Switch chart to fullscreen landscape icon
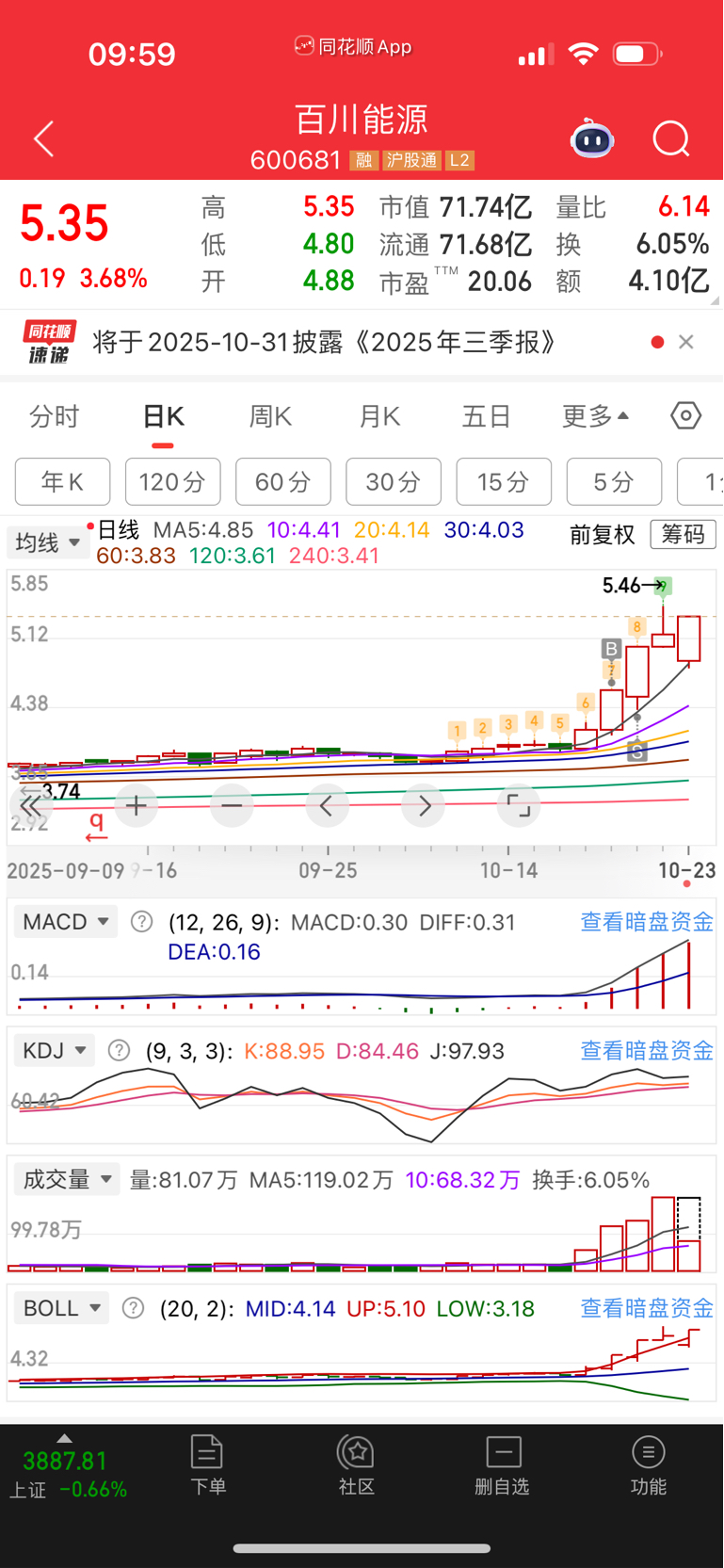Viewport: 724px width, 1568px height. 519,805
